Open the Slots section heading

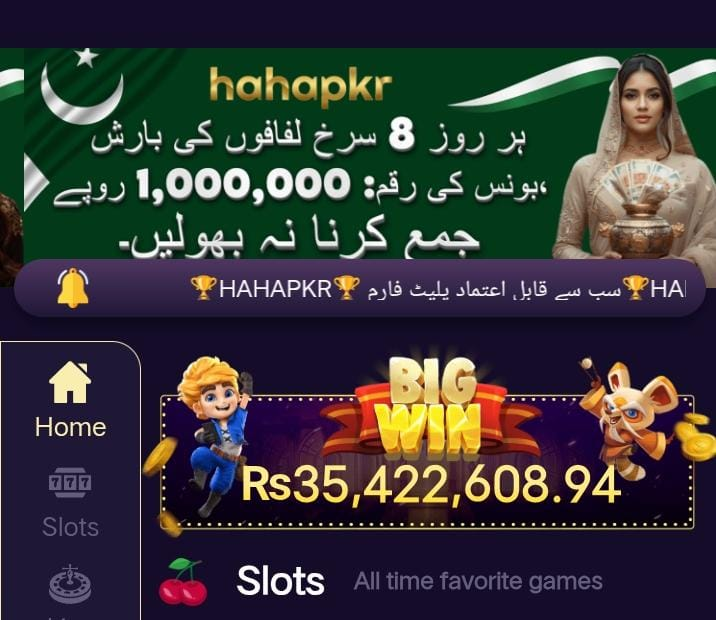click(280, 581)
